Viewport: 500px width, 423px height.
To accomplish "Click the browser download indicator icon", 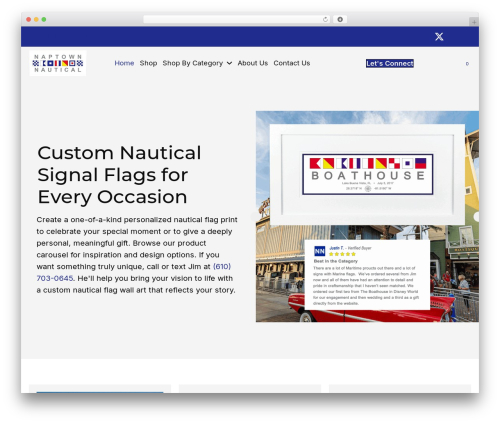I will [x=340, y=19].
